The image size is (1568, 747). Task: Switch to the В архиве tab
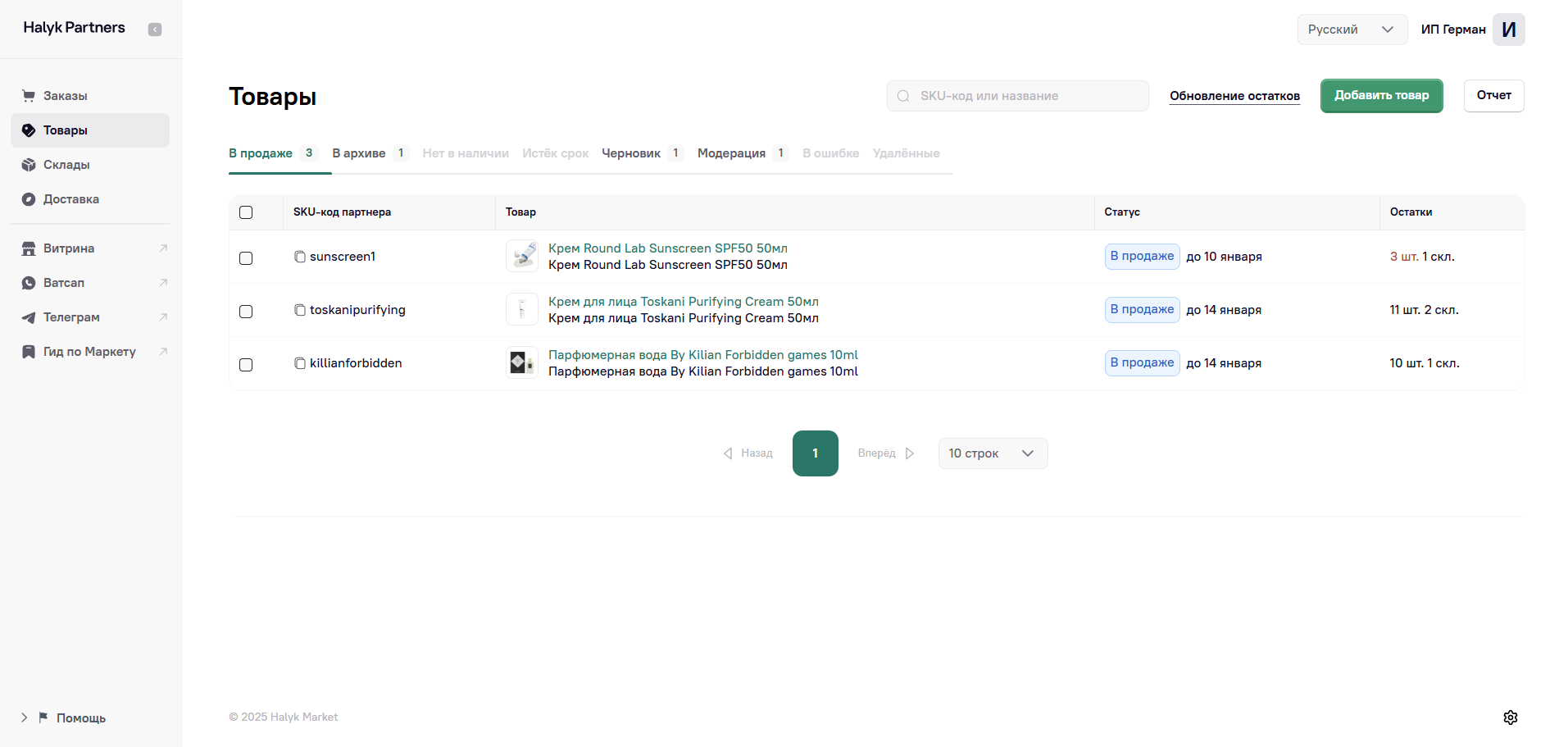[359, 153]
